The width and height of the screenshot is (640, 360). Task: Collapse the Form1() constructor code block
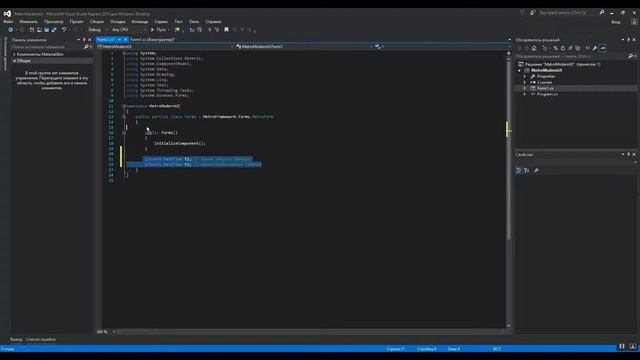[124, 133]
